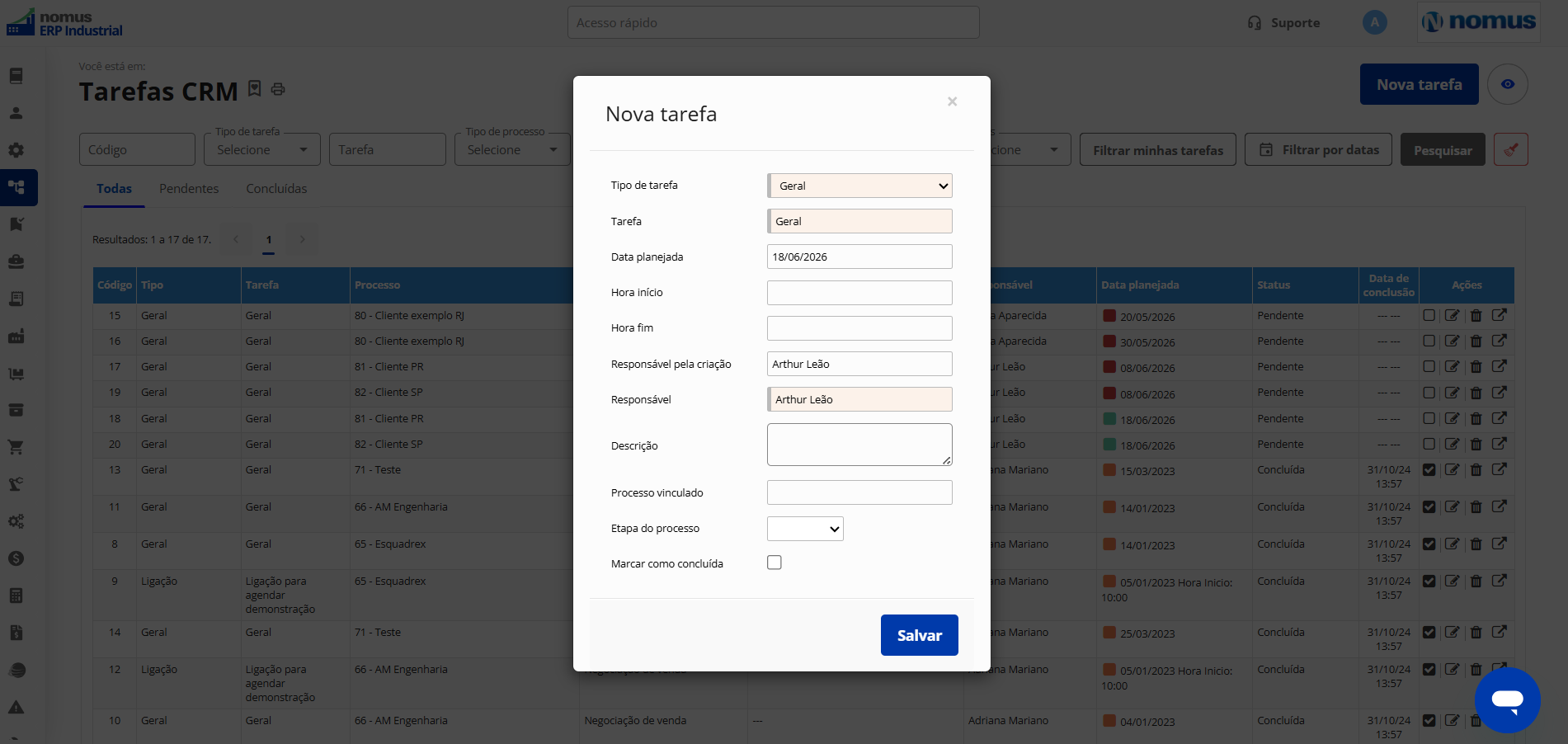Screen dimensions: 1568x744
Task: Open the sidebar warning triangle icon
Action: (x=16, y=707)
